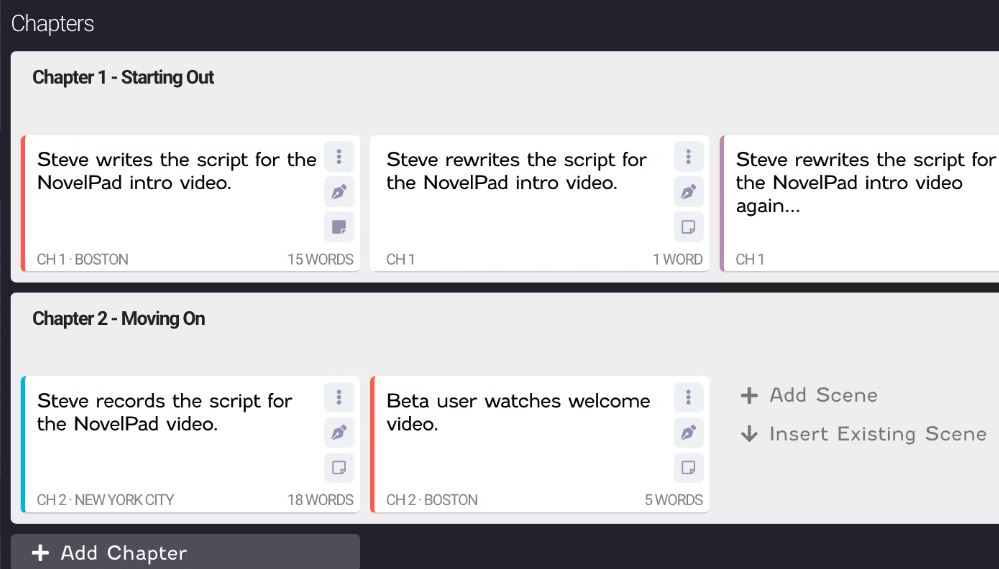Screen dimensions: 999x569
Task: Open three-dot menu on first Chapter 1 scene
Action: tap(339, 157)
